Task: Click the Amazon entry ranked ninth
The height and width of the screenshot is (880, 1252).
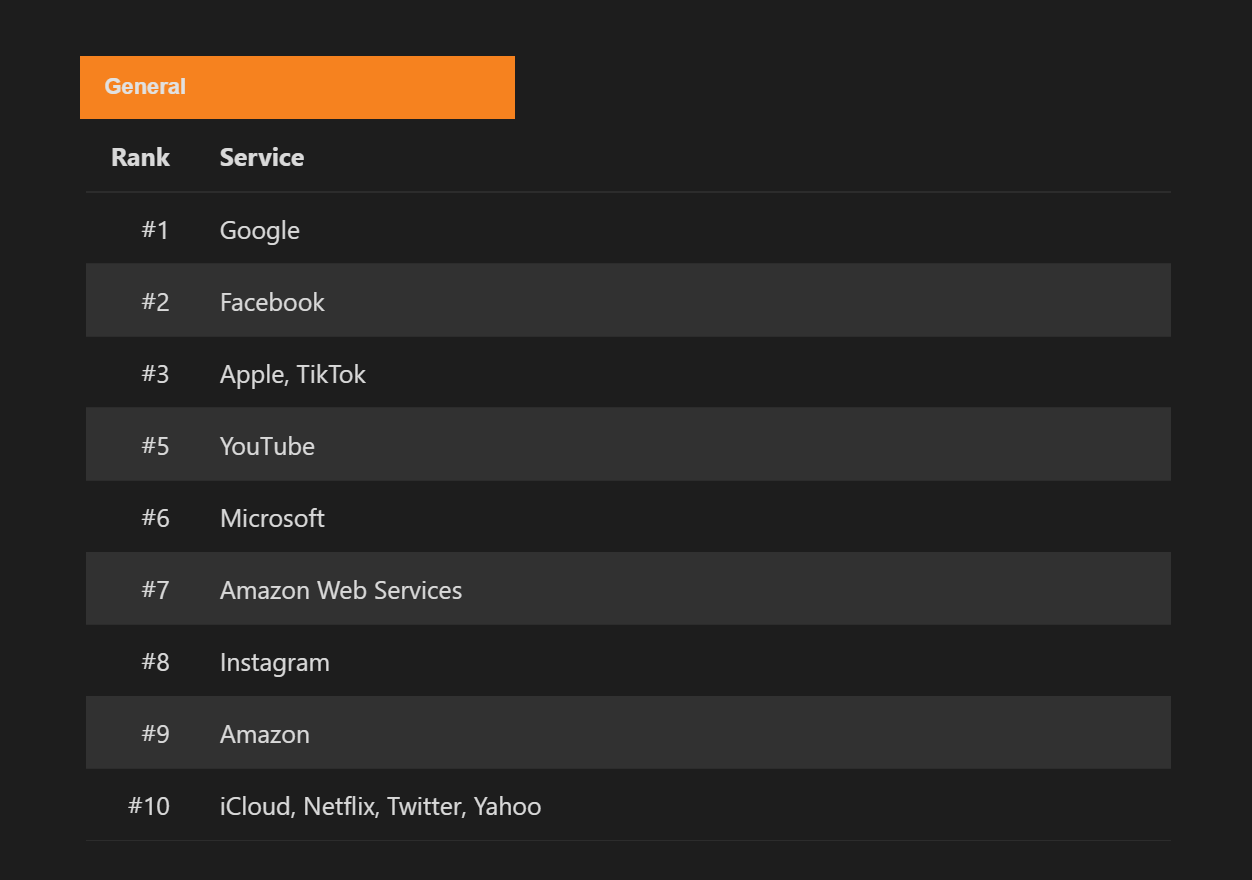Action: point(265,734)
